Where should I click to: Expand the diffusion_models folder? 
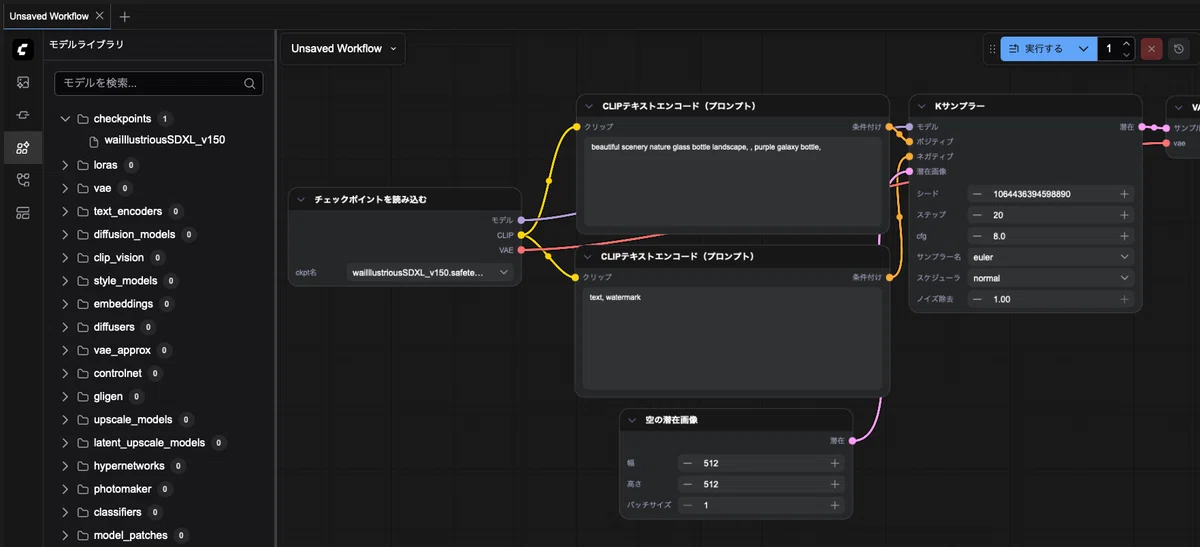[66, 234]
